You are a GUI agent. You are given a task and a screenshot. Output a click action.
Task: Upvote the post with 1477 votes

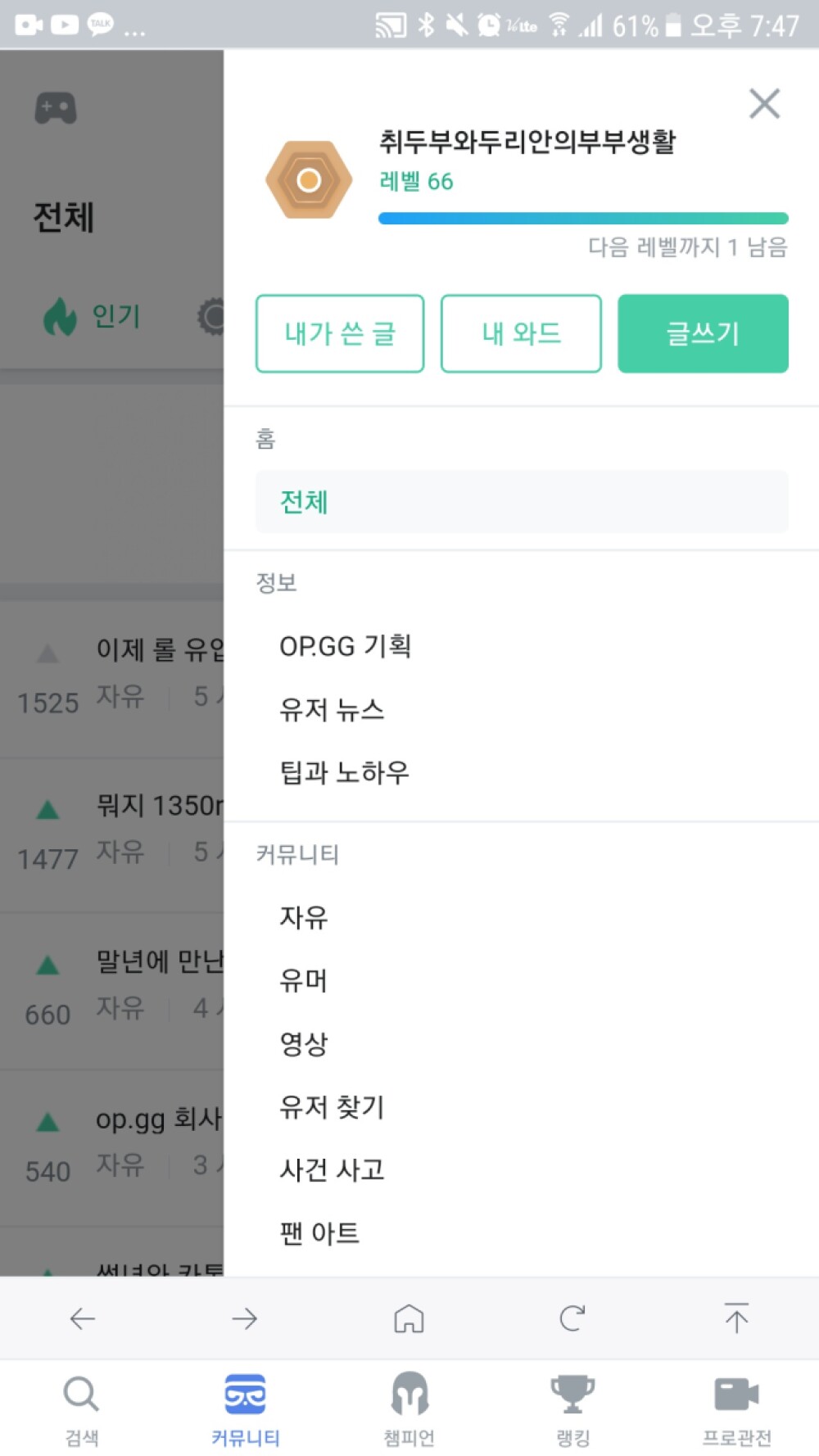[x=48, y=811]
